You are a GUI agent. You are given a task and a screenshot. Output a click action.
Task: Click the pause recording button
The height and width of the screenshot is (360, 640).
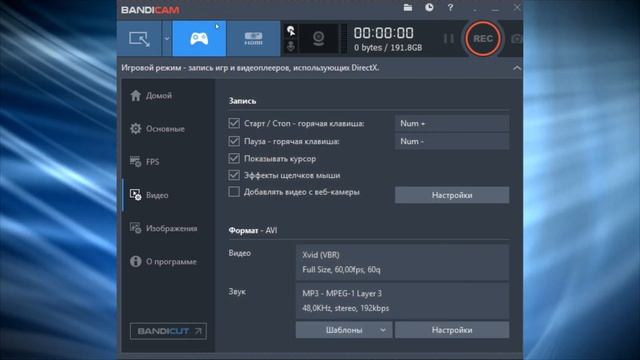[x=449, y=39]
